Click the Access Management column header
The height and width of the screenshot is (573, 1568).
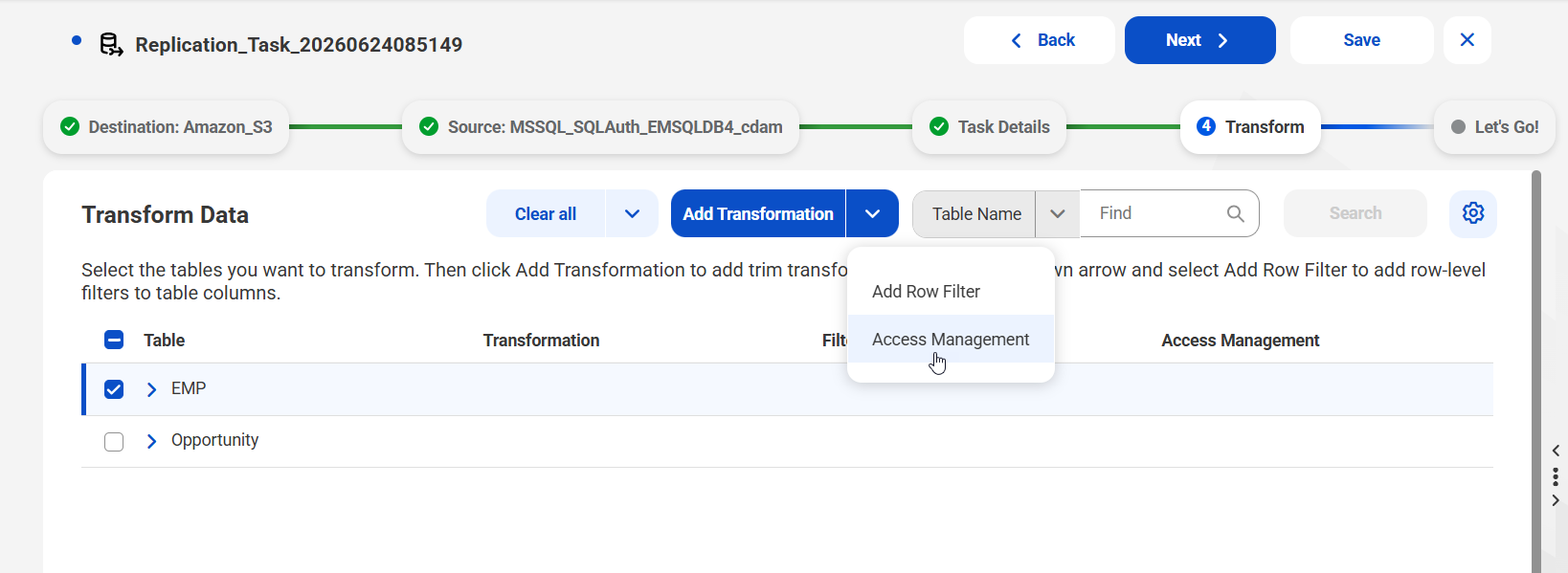[1241, 340]
